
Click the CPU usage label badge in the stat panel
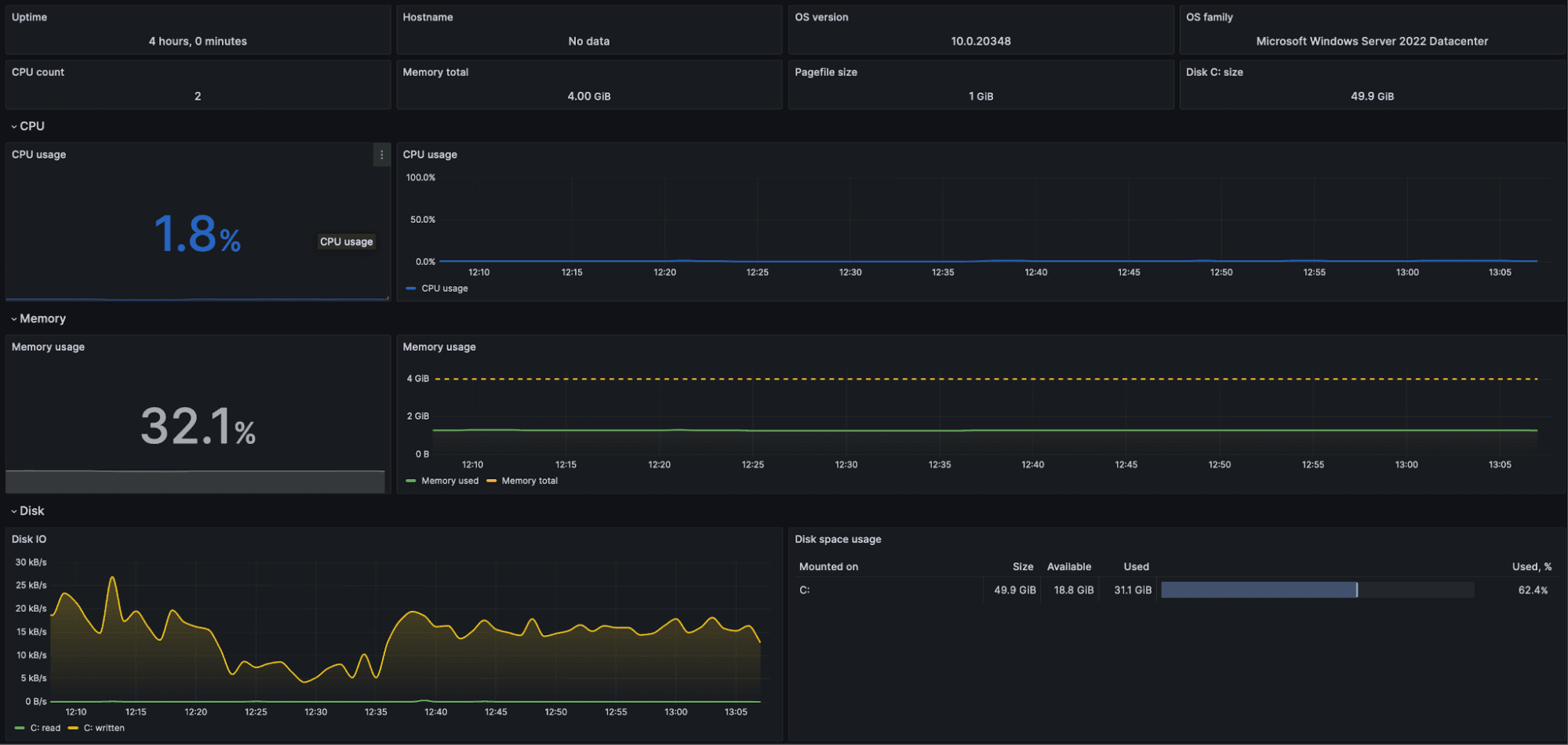346,242
